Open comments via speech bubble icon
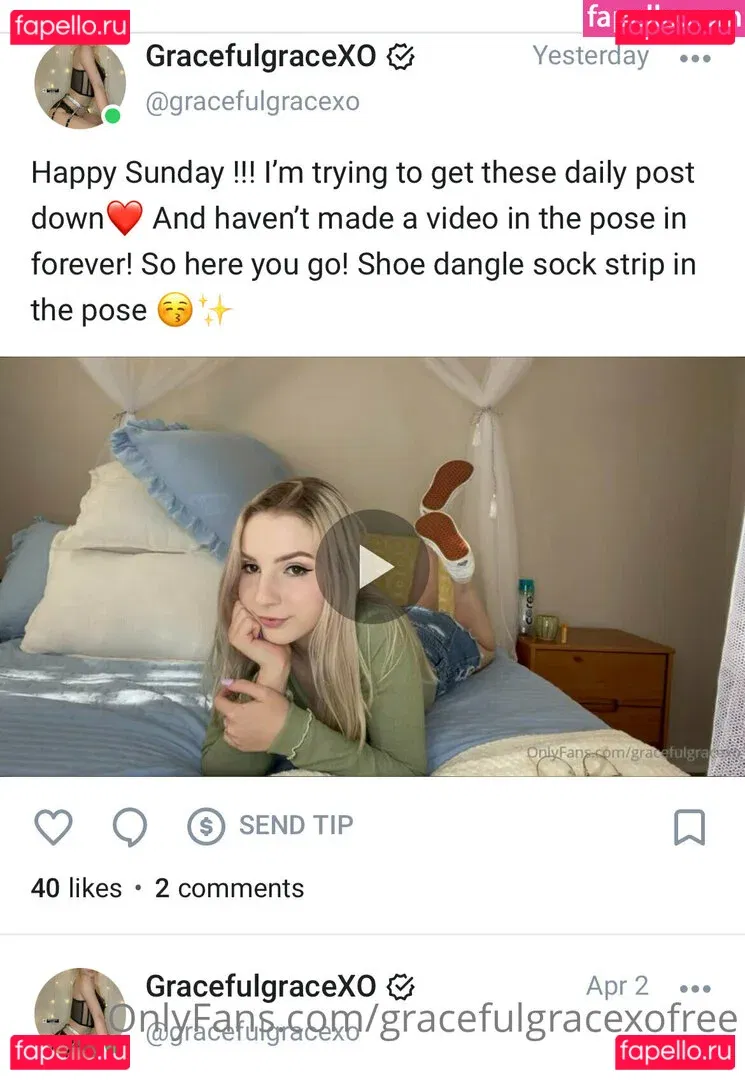Viewport: 745px width, 1080px height. pyautogui.click(x=130, y=827)
